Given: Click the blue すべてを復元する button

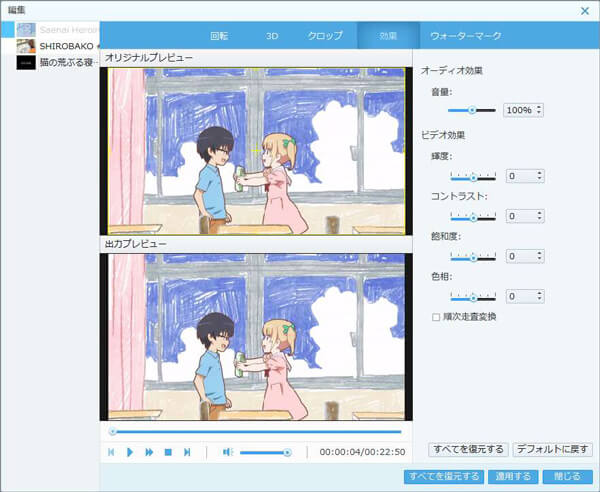Looking at the screenshot, I should [x=444, y=477].
